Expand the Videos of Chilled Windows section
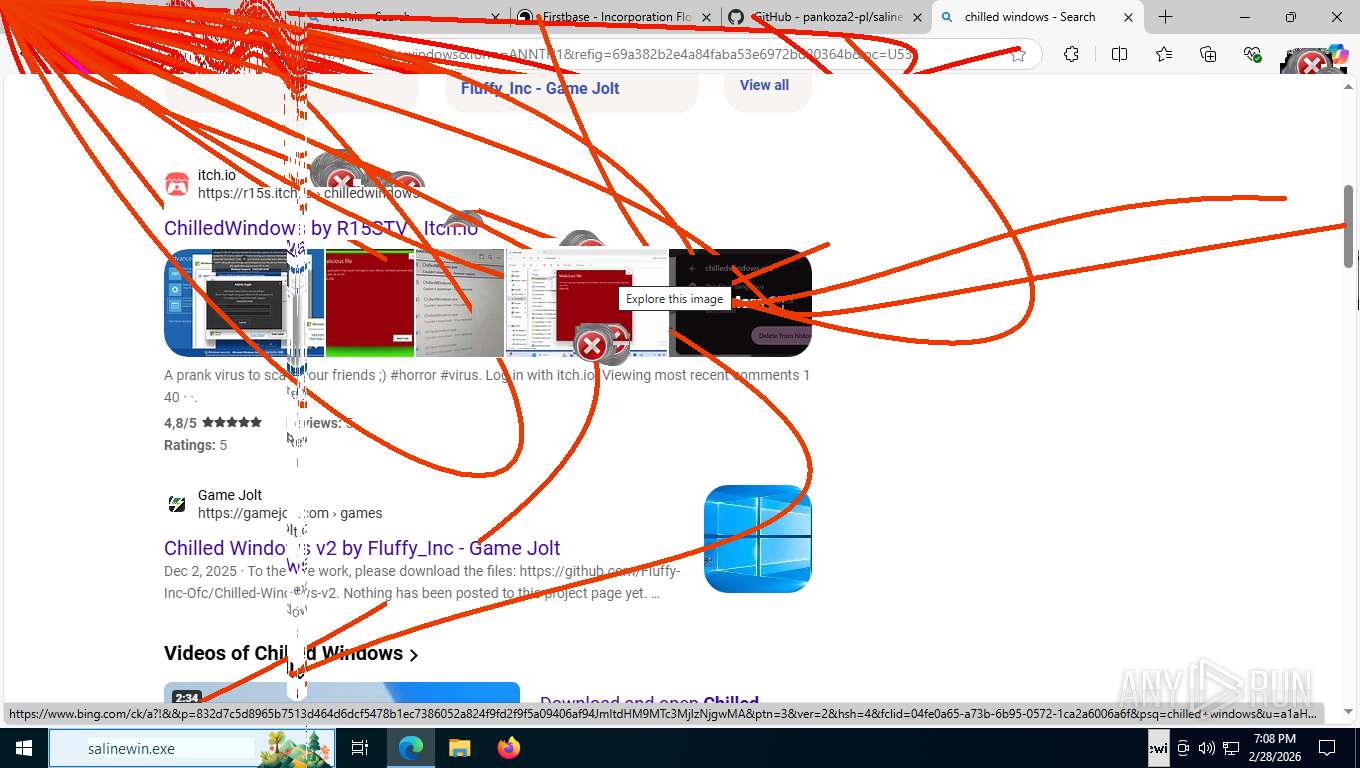Image resolution: width=1360 pixels, height=768 pixels. tap(291, 654)
